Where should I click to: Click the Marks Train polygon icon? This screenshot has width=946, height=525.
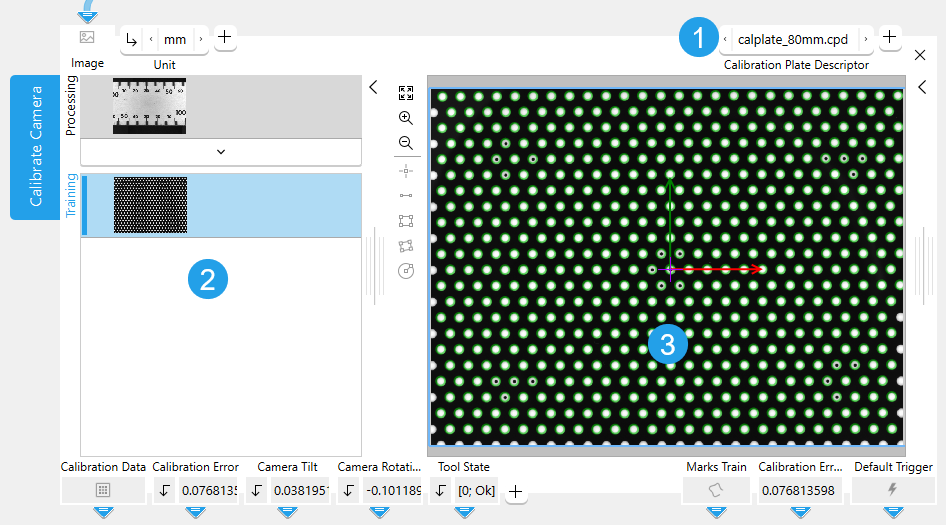click(x=716, y=490)
